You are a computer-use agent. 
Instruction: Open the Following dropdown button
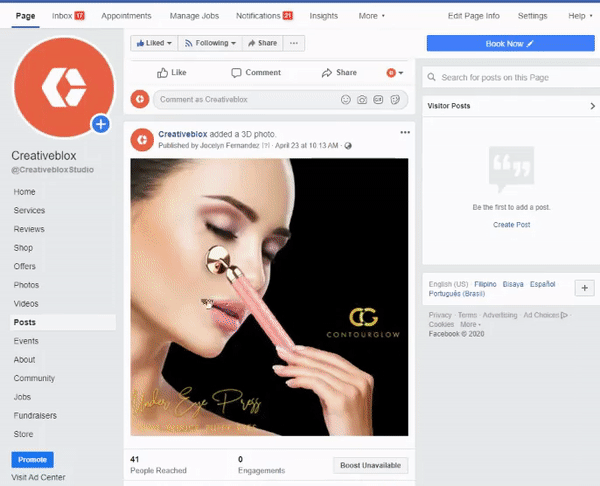(x=210, y=43)
